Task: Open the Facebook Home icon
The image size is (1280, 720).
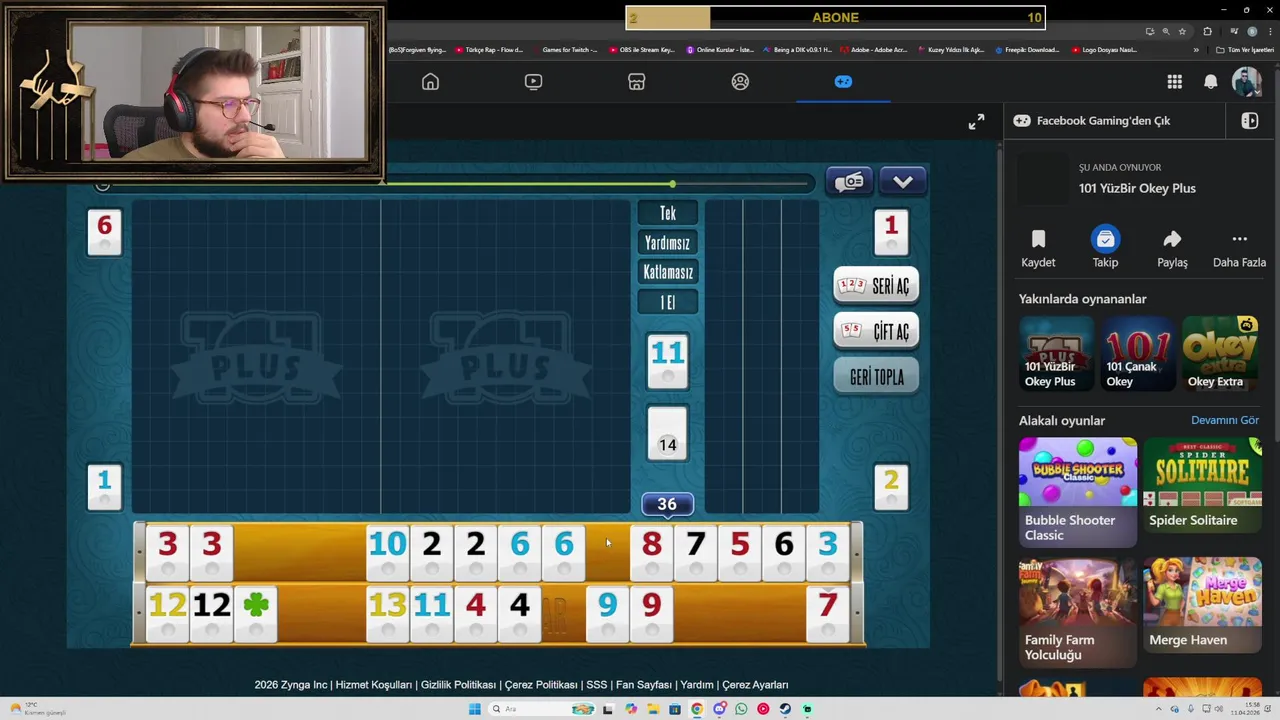Action: [x=430, y=82]
